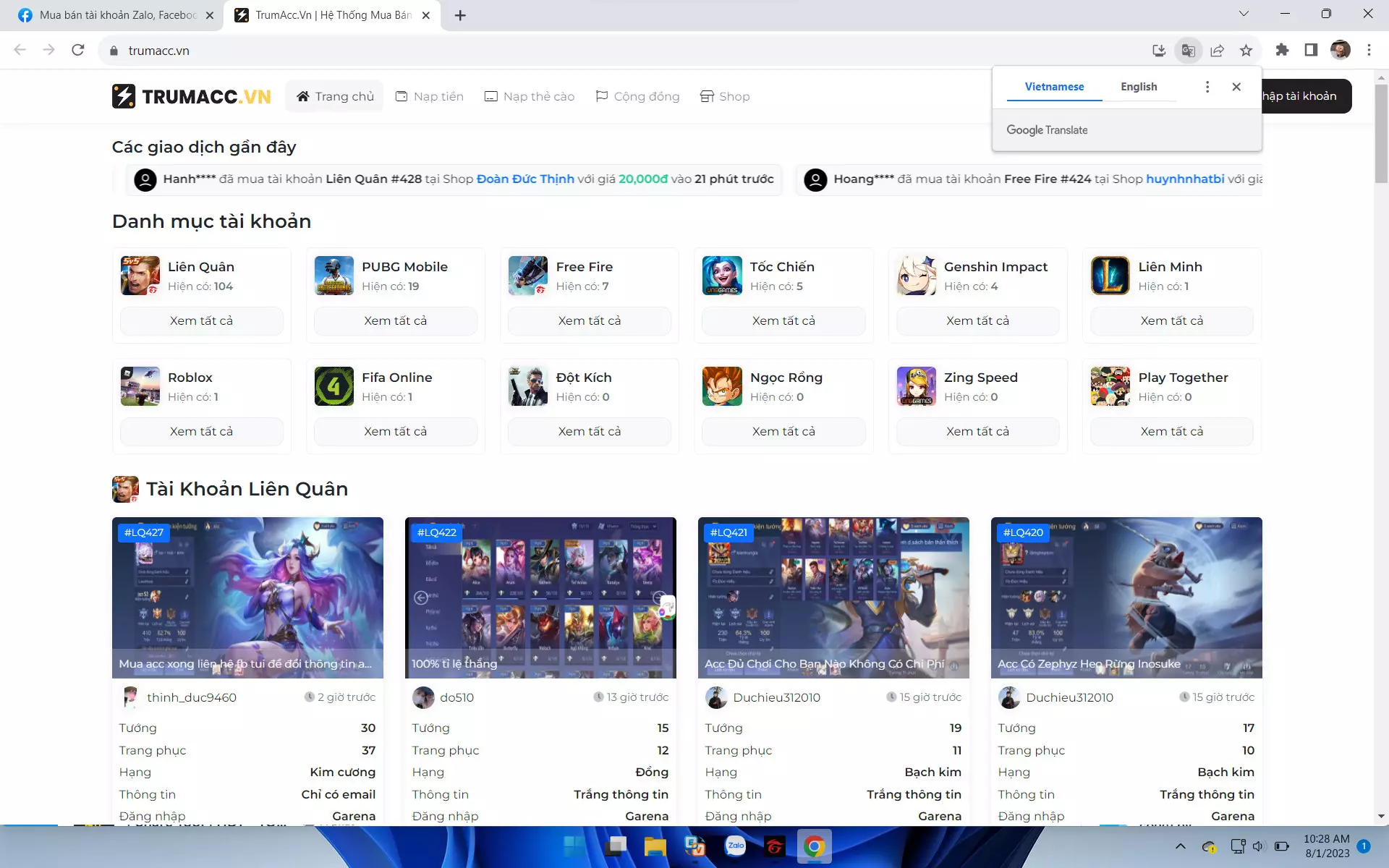The height and width of the screenshot is (868, 1389).
Task: Switch translation to the English tab
Action: 1139,87
